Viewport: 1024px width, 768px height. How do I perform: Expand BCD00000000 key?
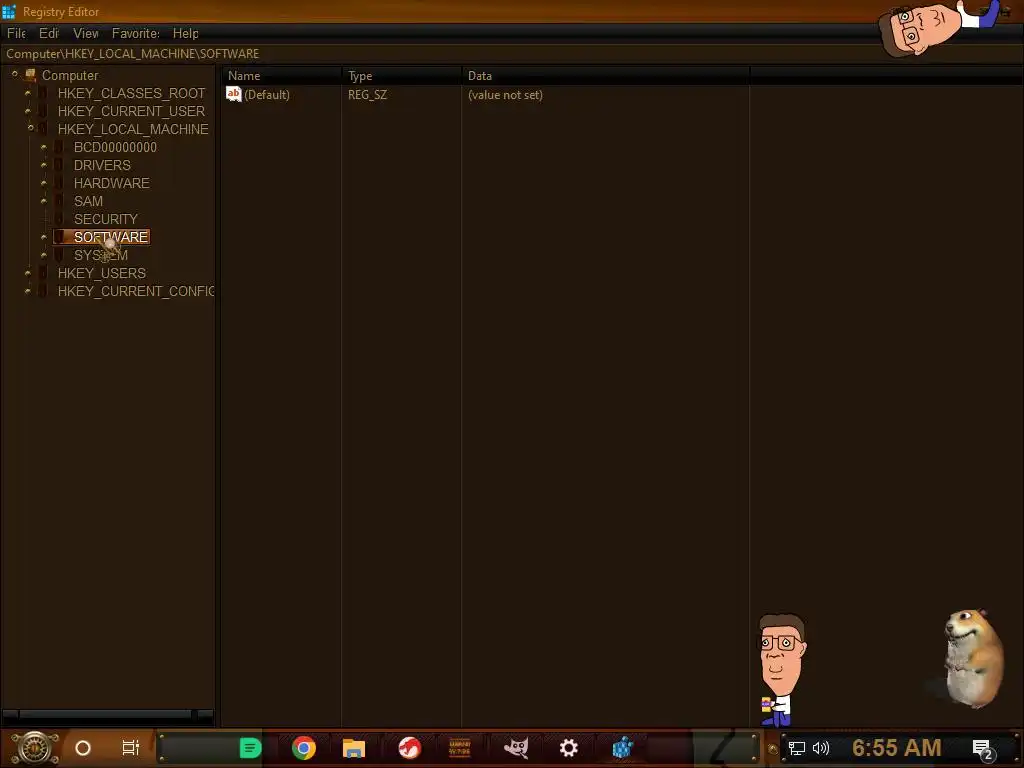(44, 147)
